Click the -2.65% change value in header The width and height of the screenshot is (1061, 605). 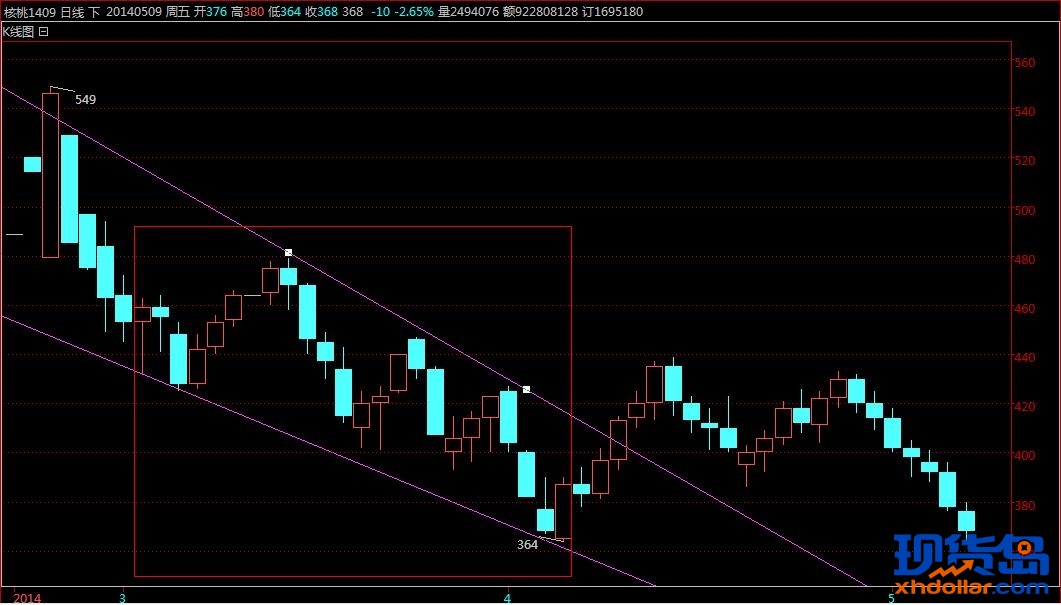tap(414, 12)
